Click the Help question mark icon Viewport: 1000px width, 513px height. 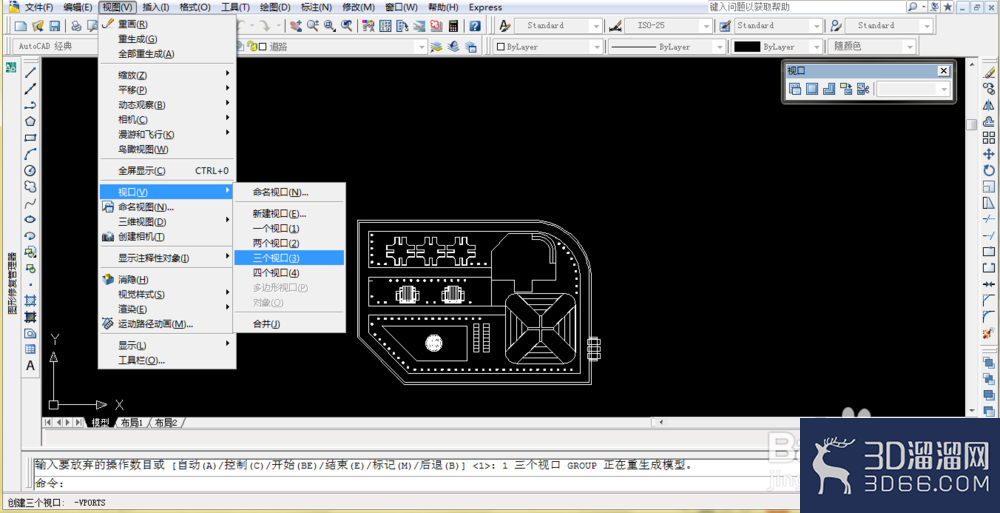(x=475, y=26)
